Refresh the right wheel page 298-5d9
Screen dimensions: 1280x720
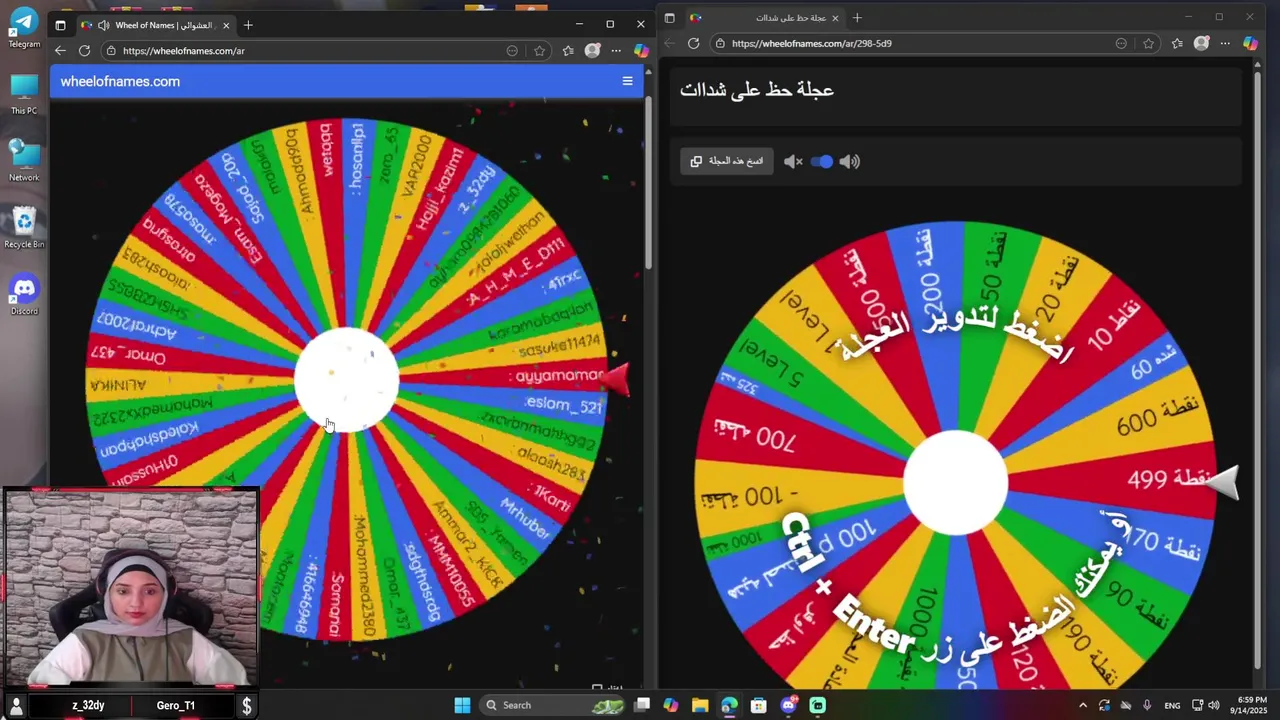pos(694,43)
